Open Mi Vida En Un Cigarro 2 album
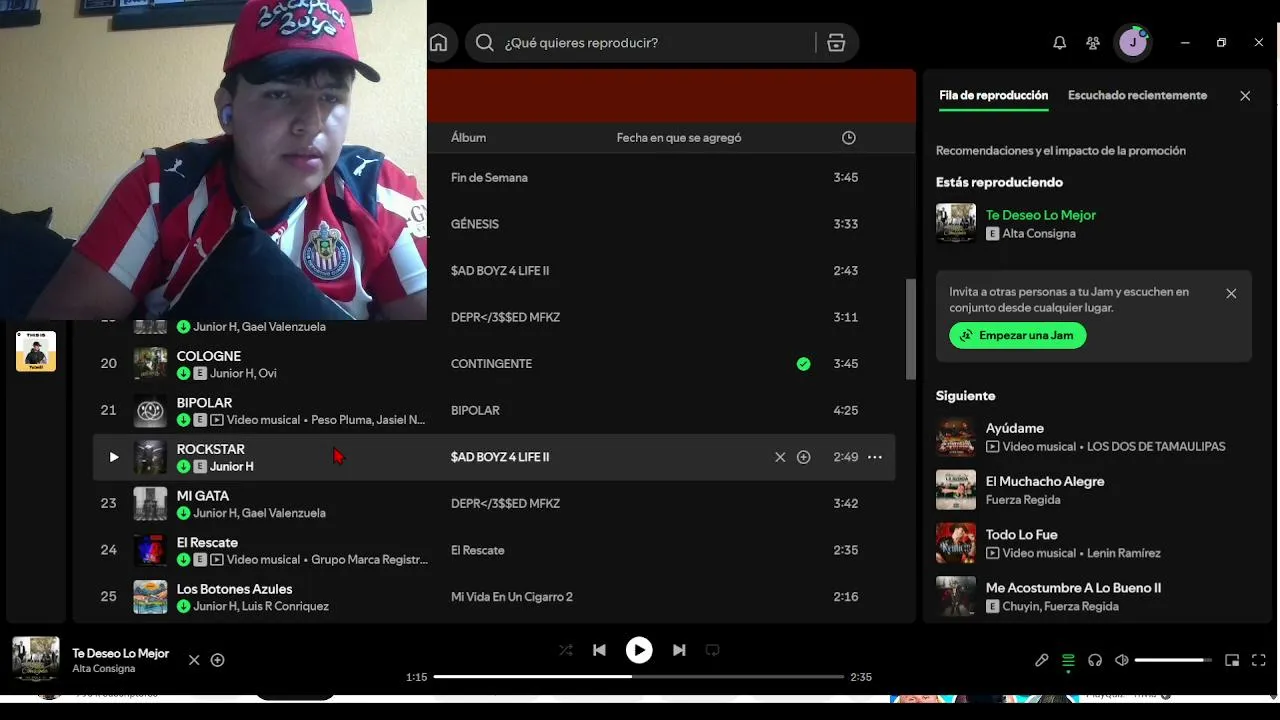This screenshot has height=720, width=1280. [512, 597]
